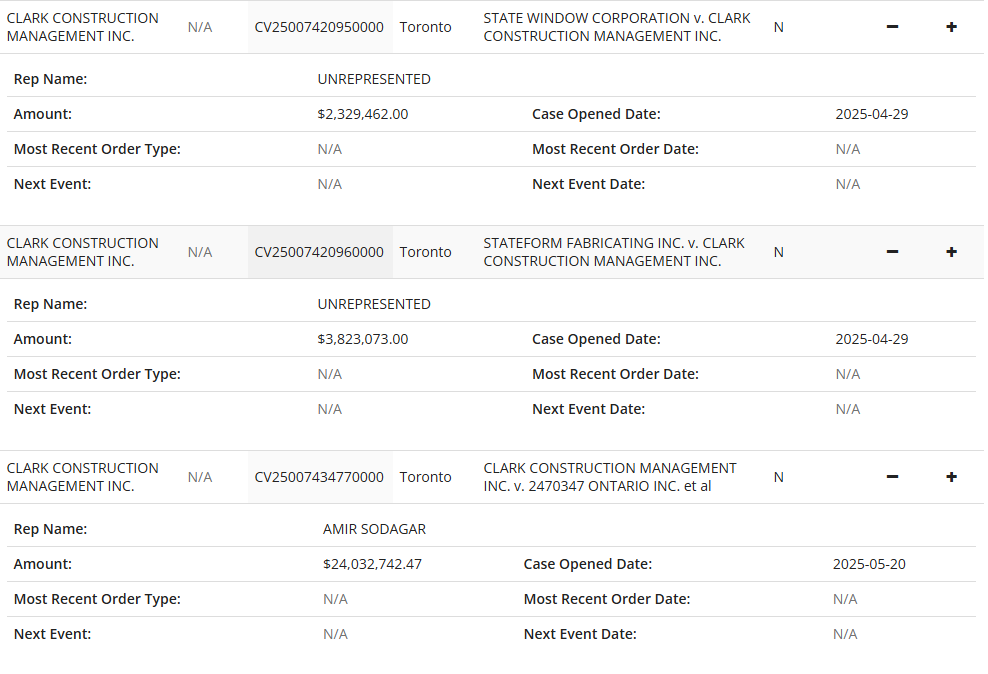
Task: Expand the 2470347 Ontario Inc. case row
Action: point(951,477)
